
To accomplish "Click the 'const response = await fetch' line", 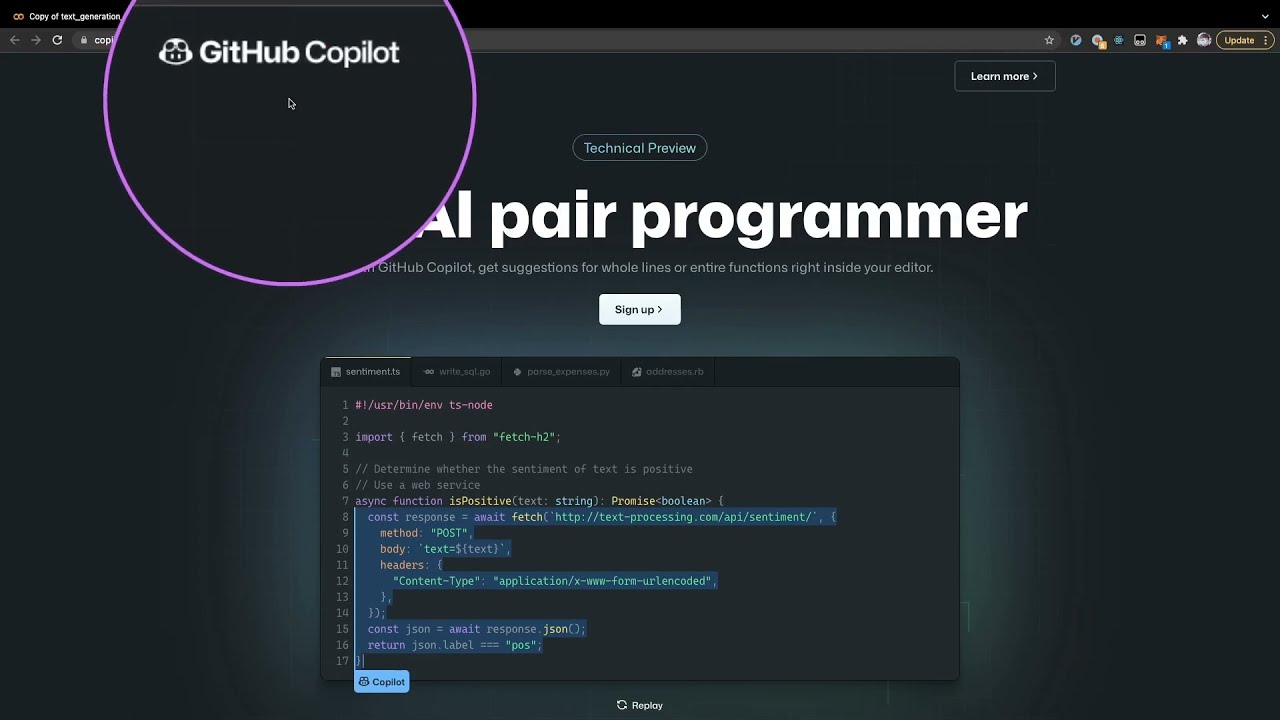I will point(602,517).
